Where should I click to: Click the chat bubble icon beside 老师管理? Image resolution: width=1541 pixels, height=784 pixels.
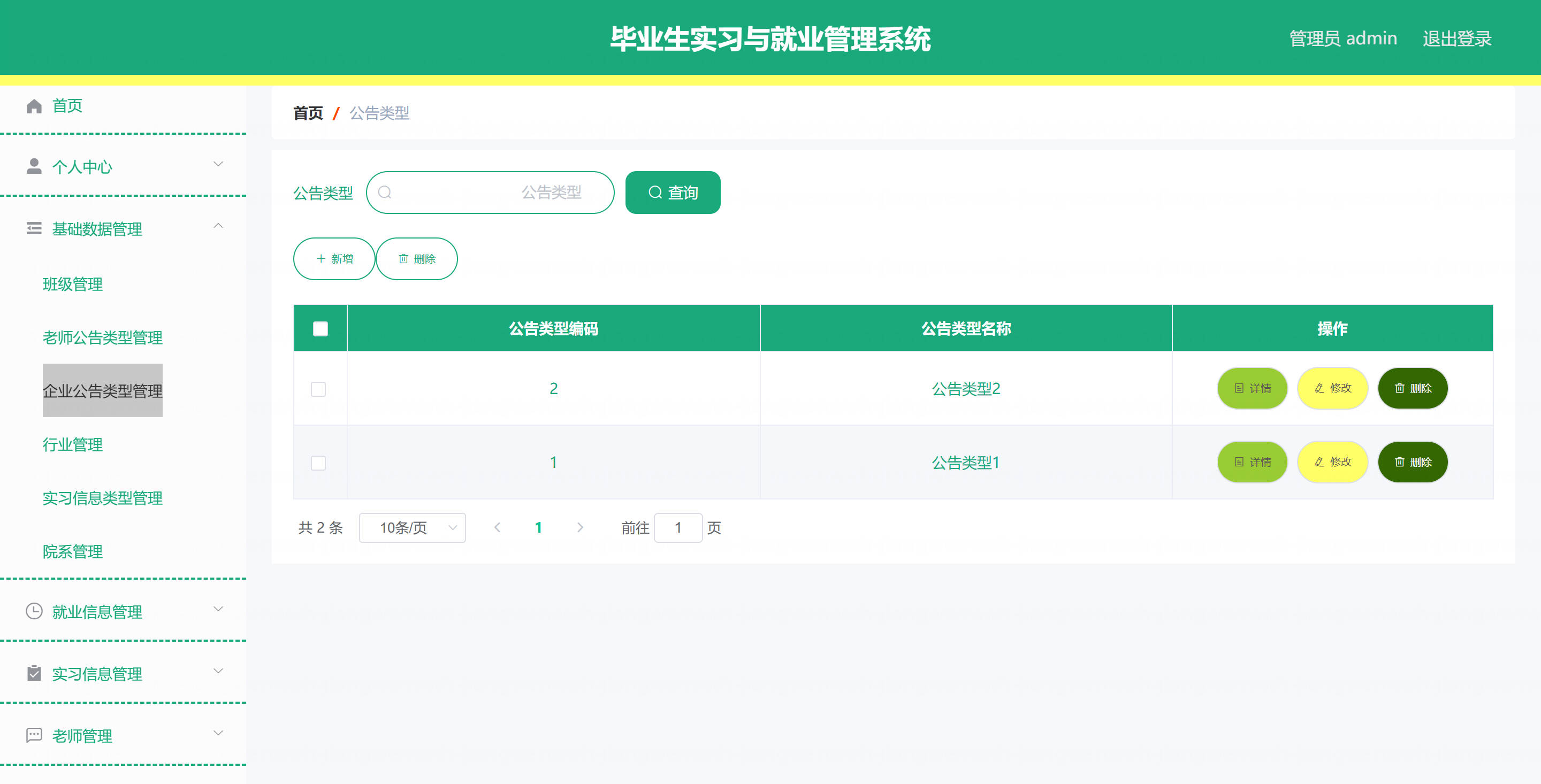[x=34, y=735]
